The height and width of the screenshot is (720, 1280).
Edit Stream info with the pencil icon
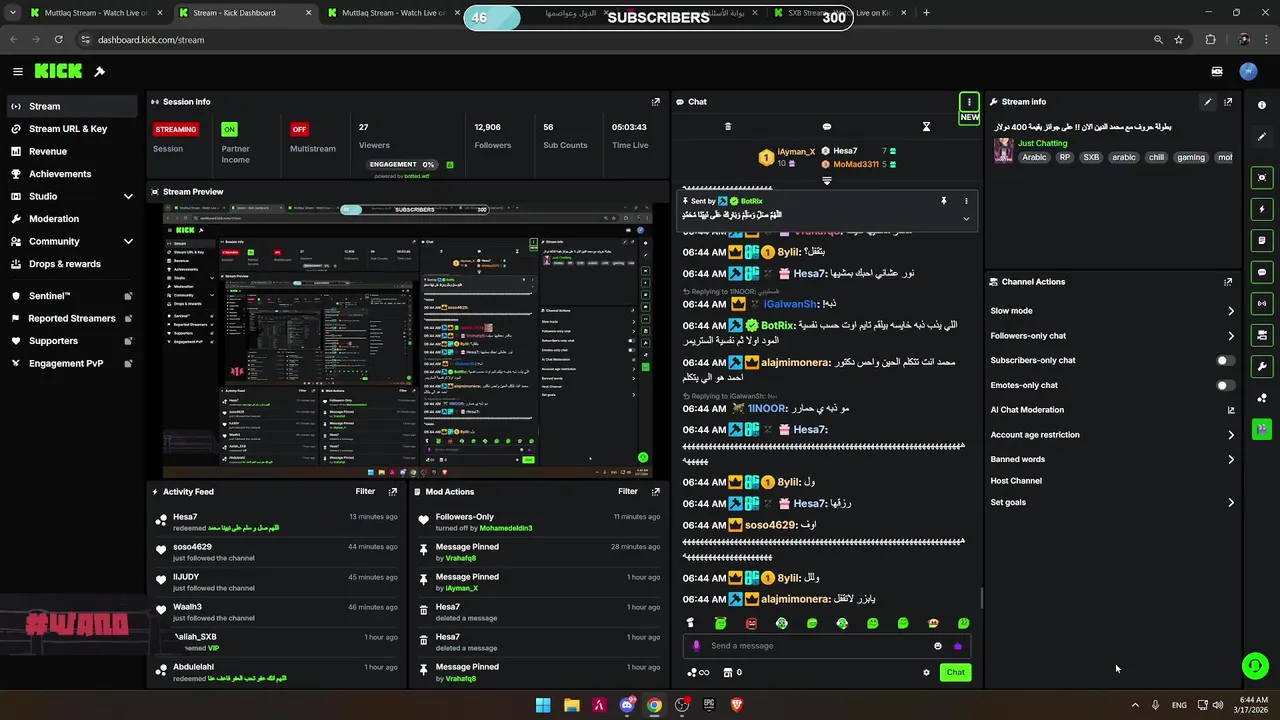1208,102
